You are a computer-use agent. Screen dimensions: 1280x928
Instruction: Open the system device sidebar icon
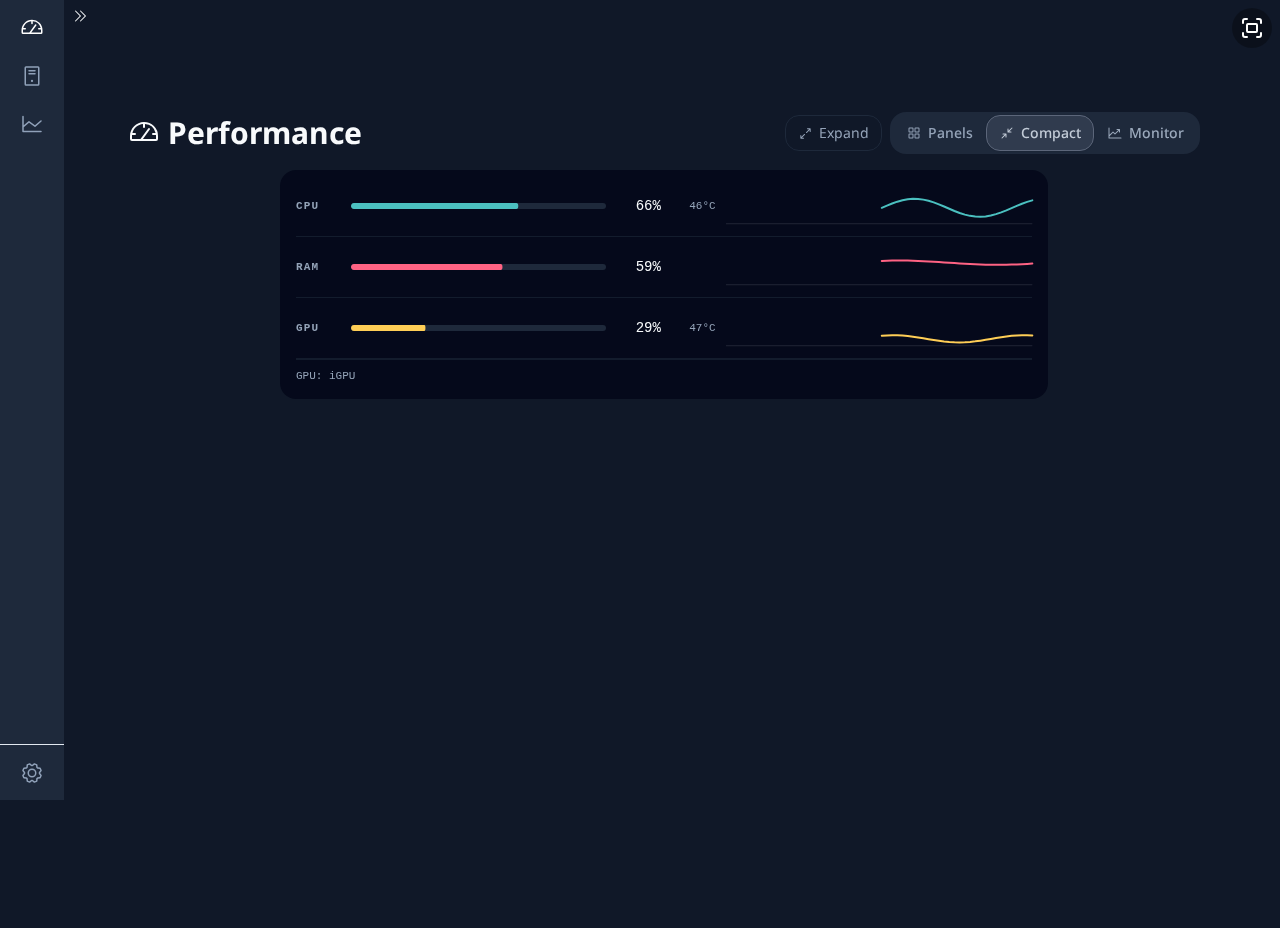click(32, 76)
